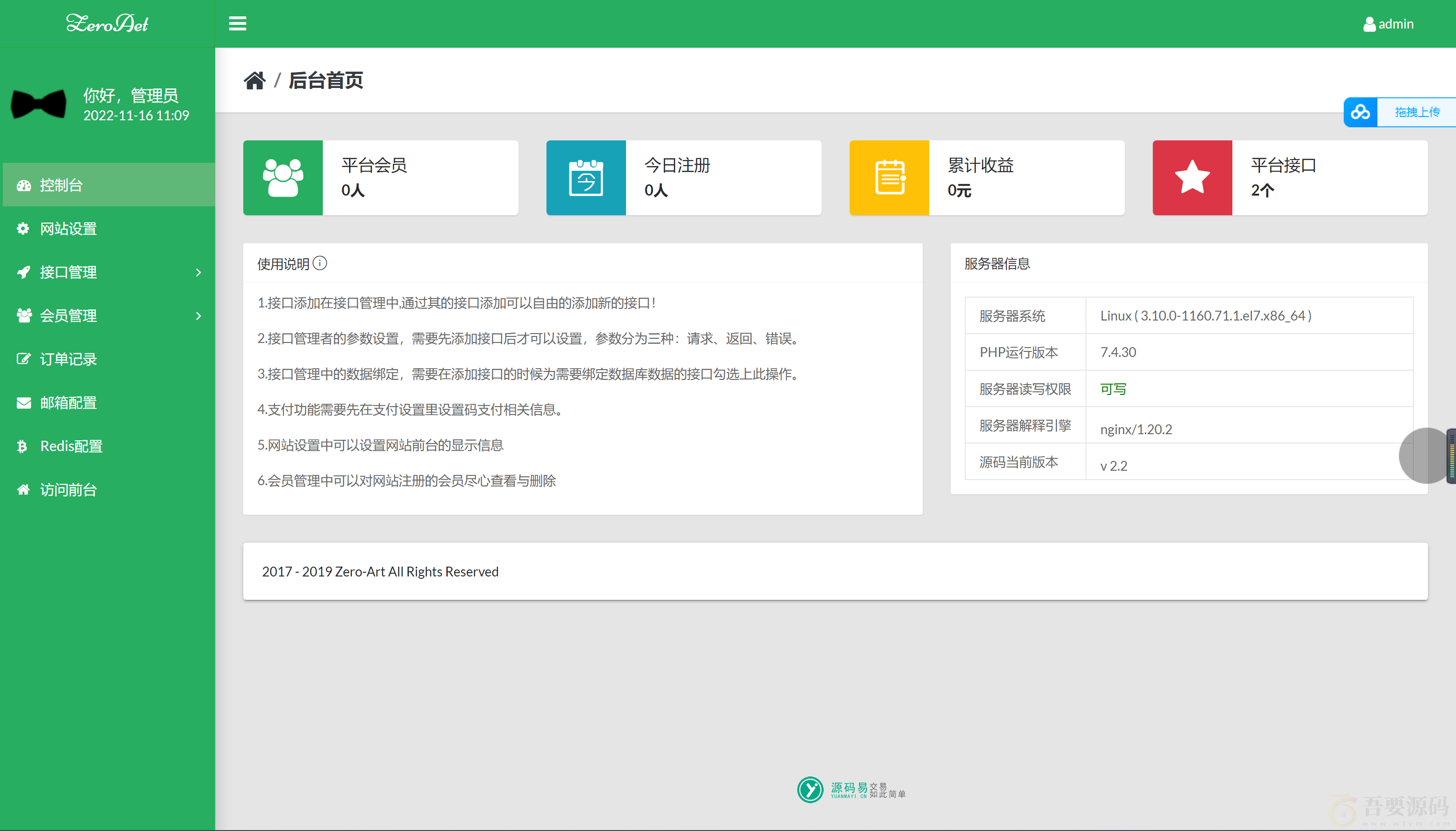Click the 控制台 dashboard icon
Screen dimensions: 1456x831
23,185
